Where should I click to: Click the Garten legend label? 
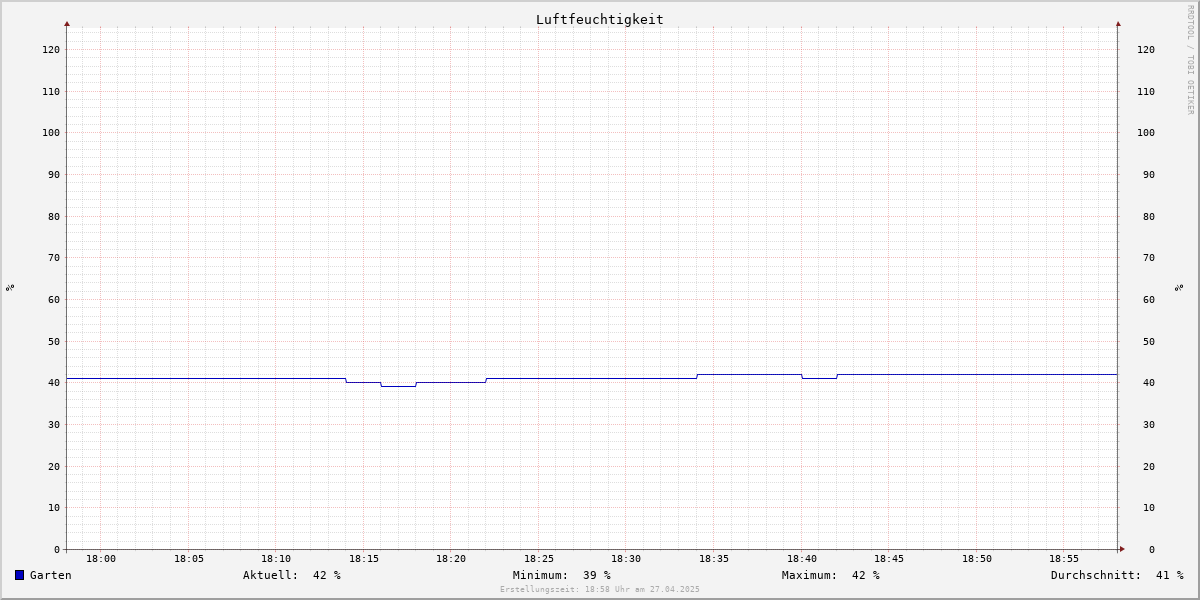[x=50, y=575]
